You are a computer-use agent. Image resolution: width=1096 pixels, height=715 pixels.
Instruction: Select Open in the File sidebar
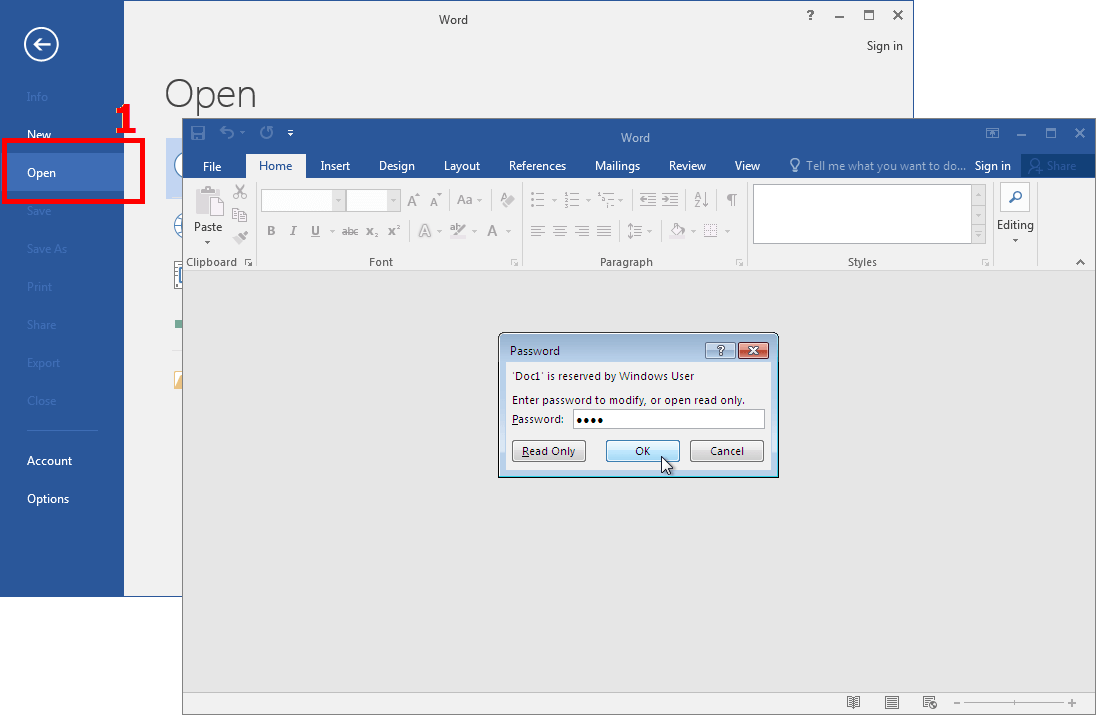[x=41, y=172]
